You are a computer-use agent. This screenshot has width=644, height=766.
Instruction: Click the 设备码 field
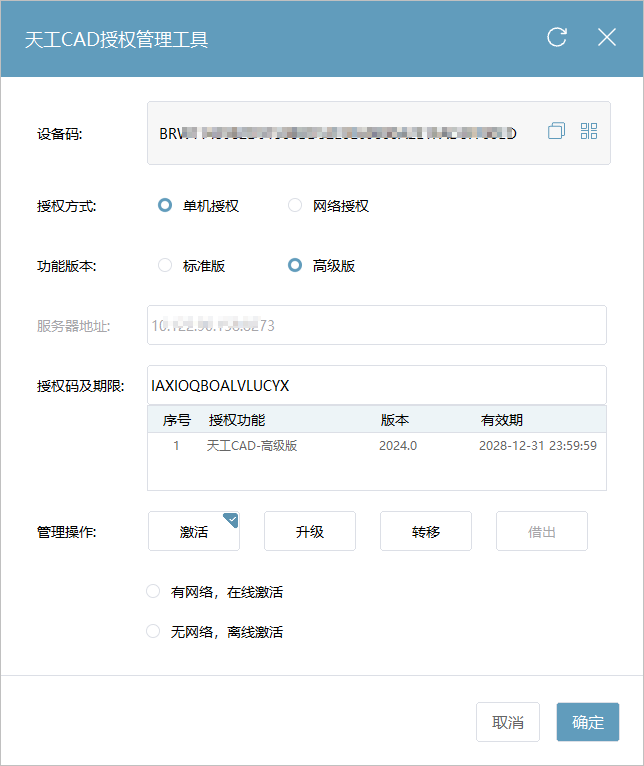379,133
